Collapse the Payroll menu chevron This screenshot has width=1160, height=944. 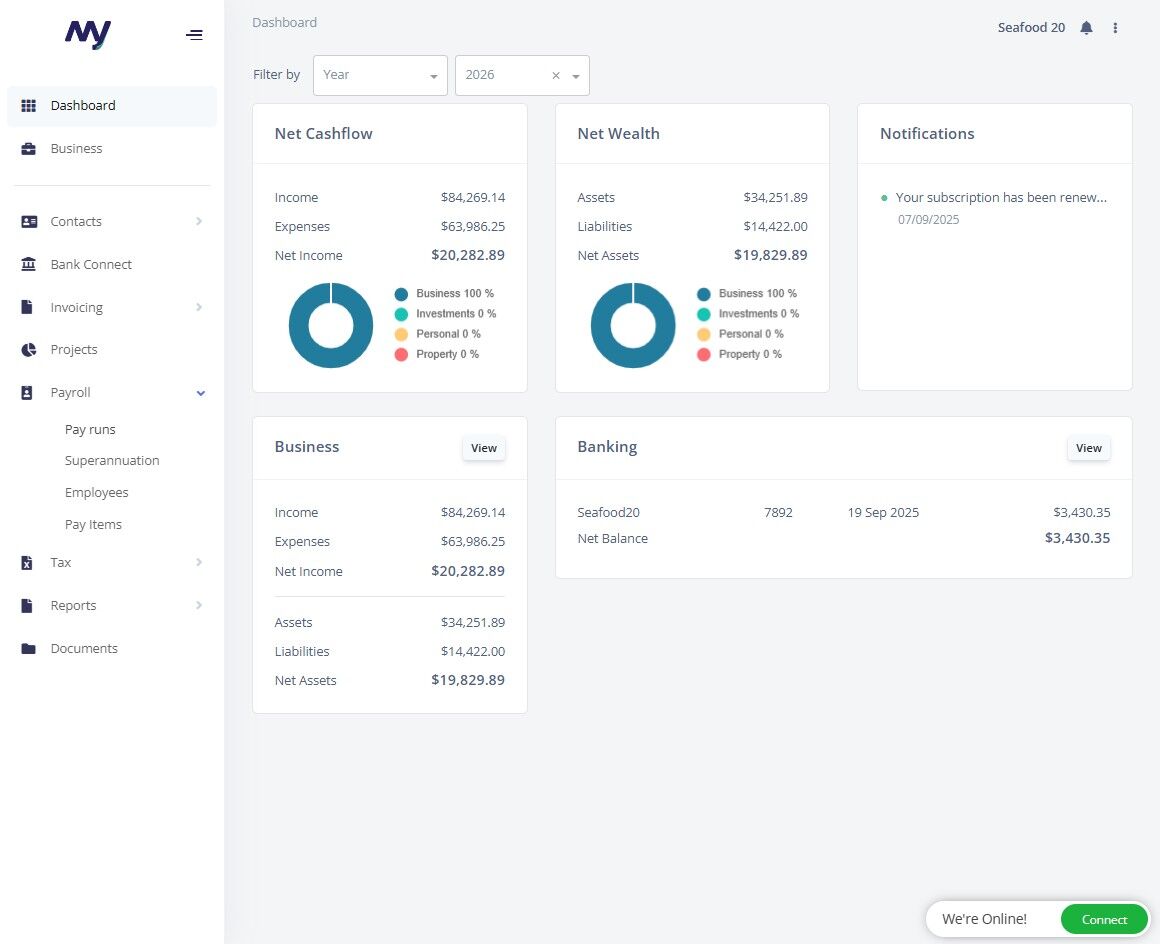pos(200,393)
